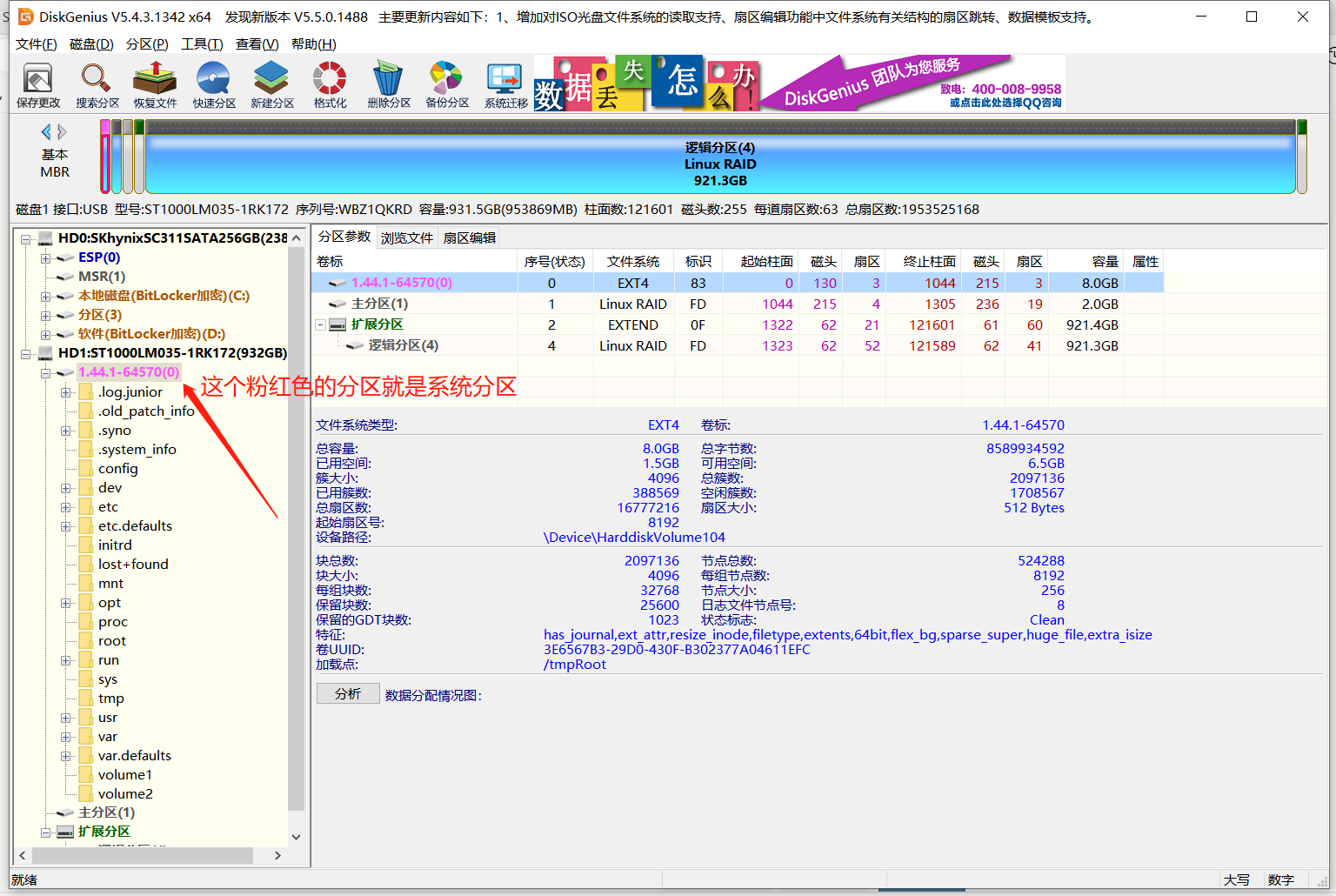This screenshot has height=896, width=1336.
Task: Click the etc folder icon
Action: click(86, 507)
